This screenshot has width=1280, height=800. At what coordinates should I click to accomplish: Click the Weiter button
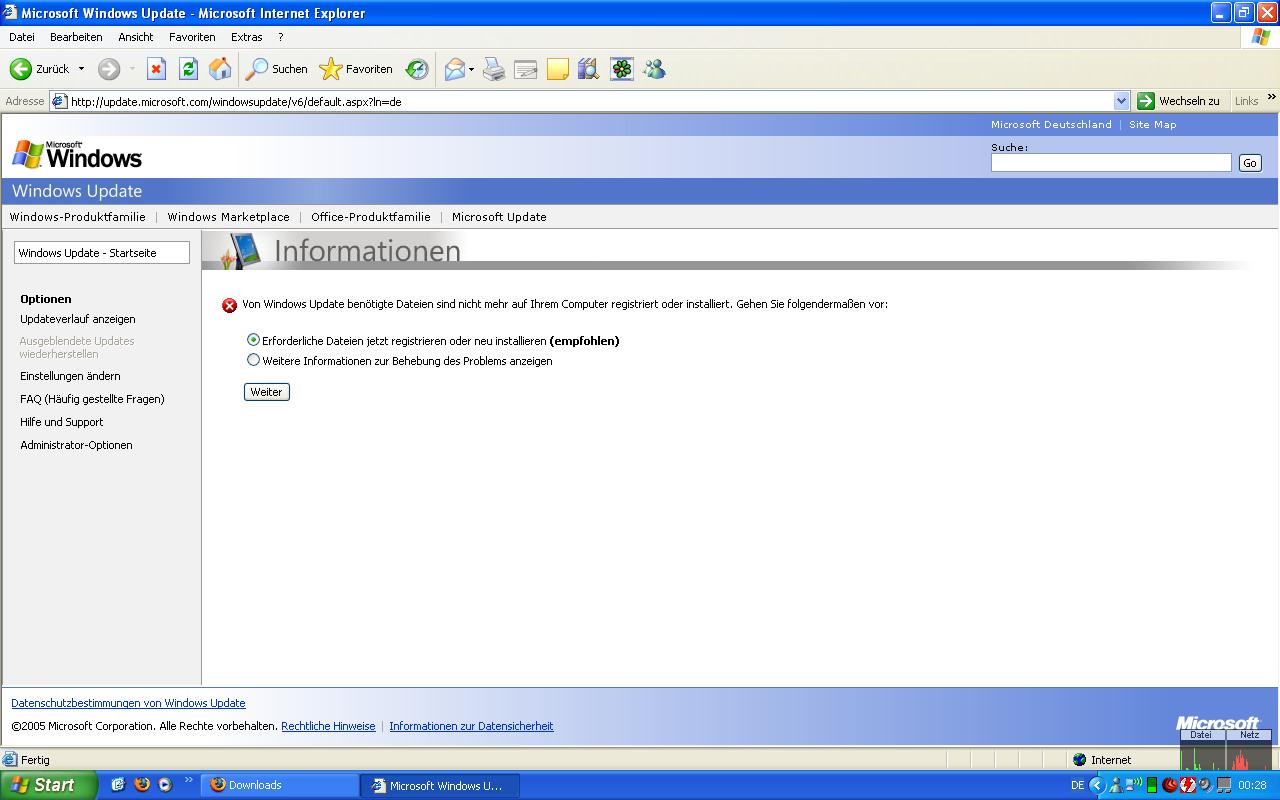point(267,392)
